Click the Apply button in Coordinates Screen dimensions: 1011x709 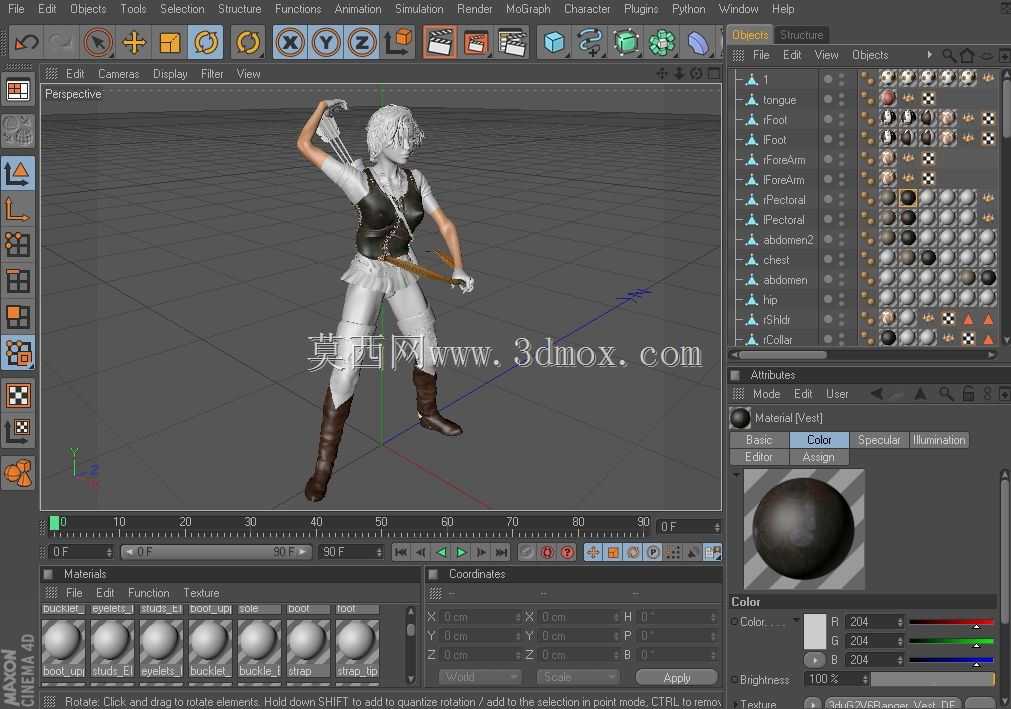click(676, 677)
